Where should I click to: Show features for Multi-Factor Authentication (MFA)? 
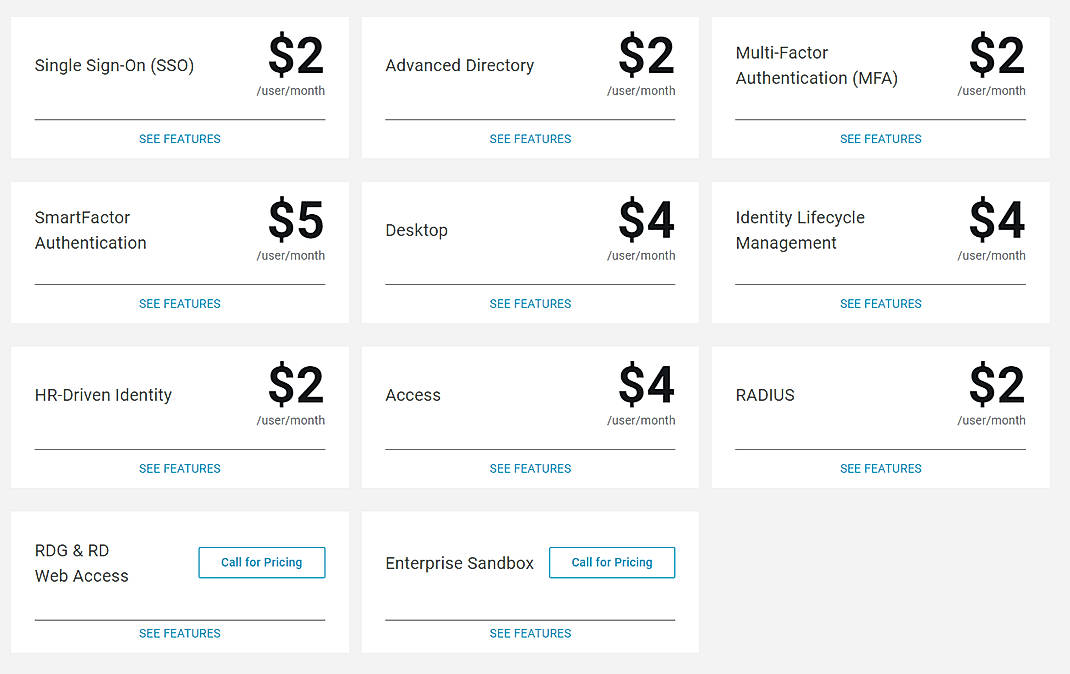click(881, 139)
